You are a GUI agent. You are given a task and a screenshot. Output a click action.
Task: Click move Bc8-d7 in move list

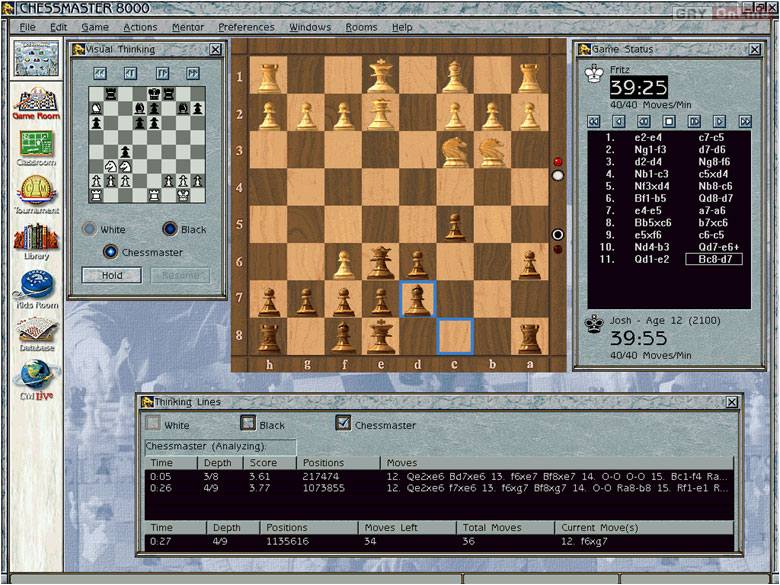(714, 259)
